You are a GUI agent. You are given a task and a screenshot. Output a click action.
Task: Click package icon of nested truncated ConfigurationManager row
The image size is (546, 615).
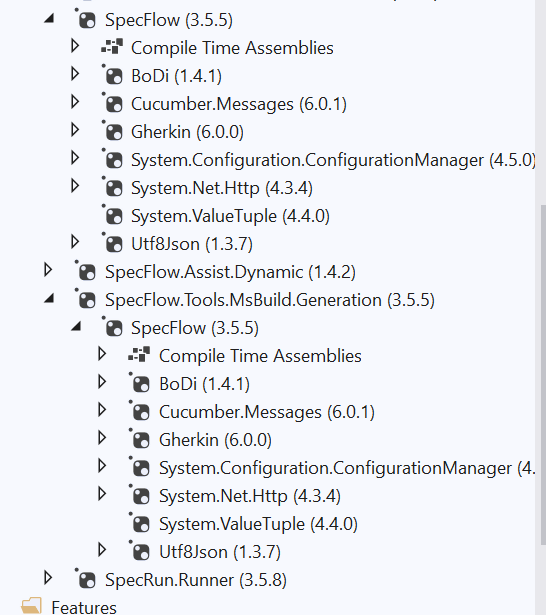click(140, 468)
